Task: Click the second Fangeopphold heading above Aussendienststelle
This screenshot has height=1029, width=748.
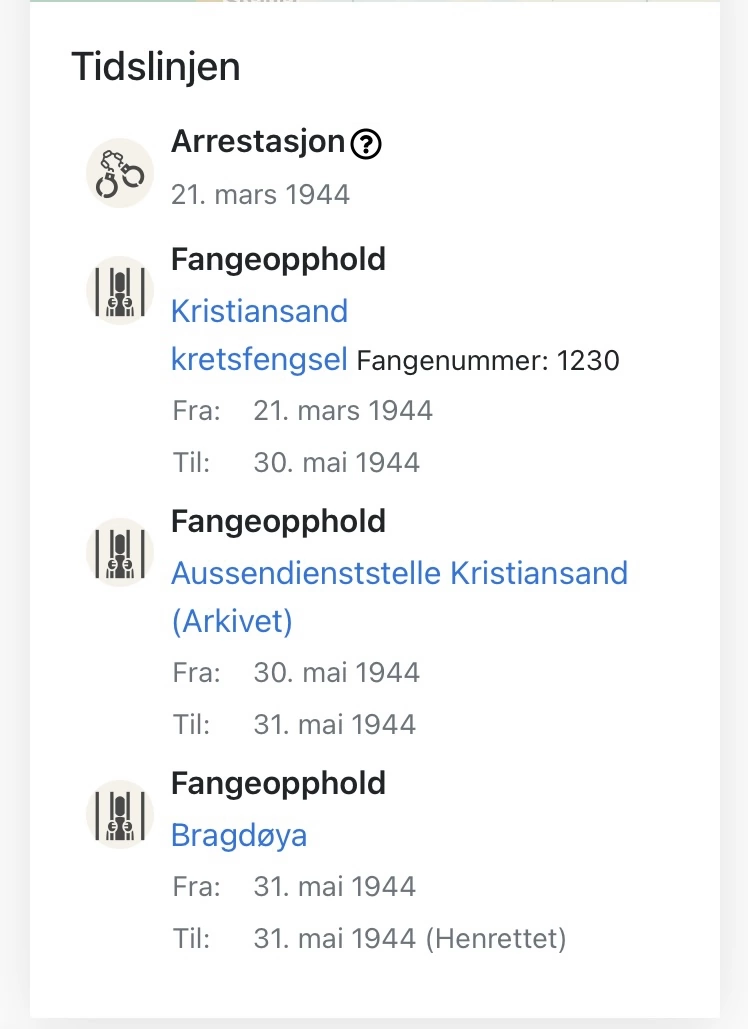Action: [278, 522]
